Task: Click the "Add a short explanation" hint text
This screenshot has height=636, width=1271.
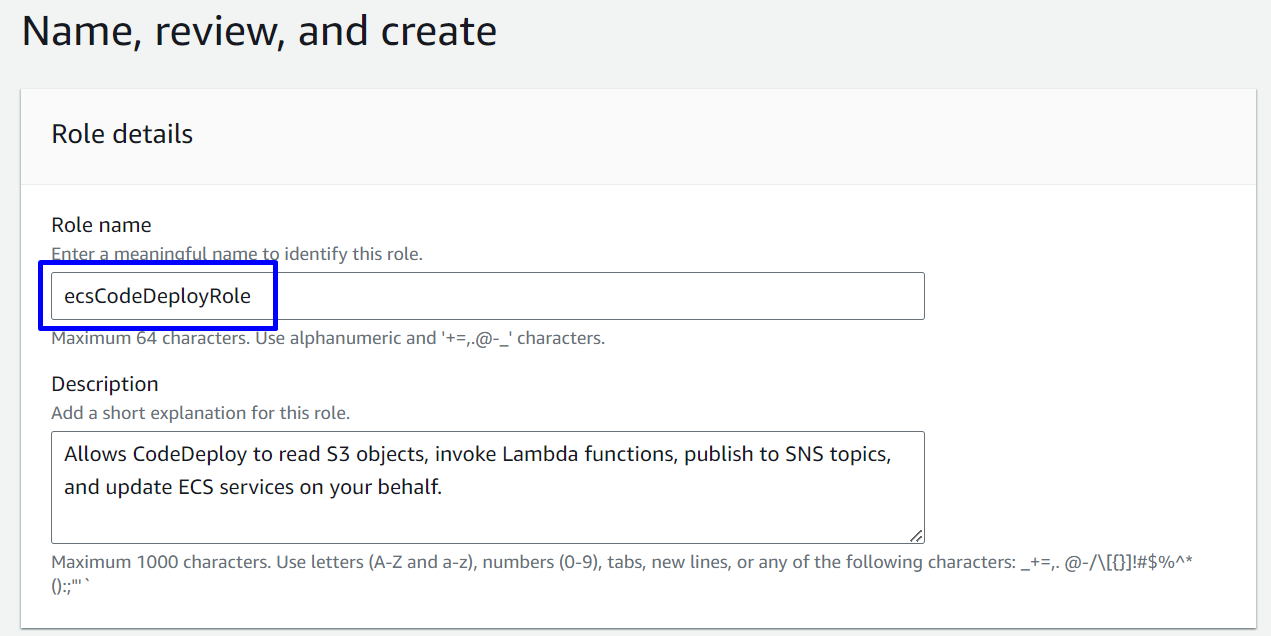Action: coord(200,413)
